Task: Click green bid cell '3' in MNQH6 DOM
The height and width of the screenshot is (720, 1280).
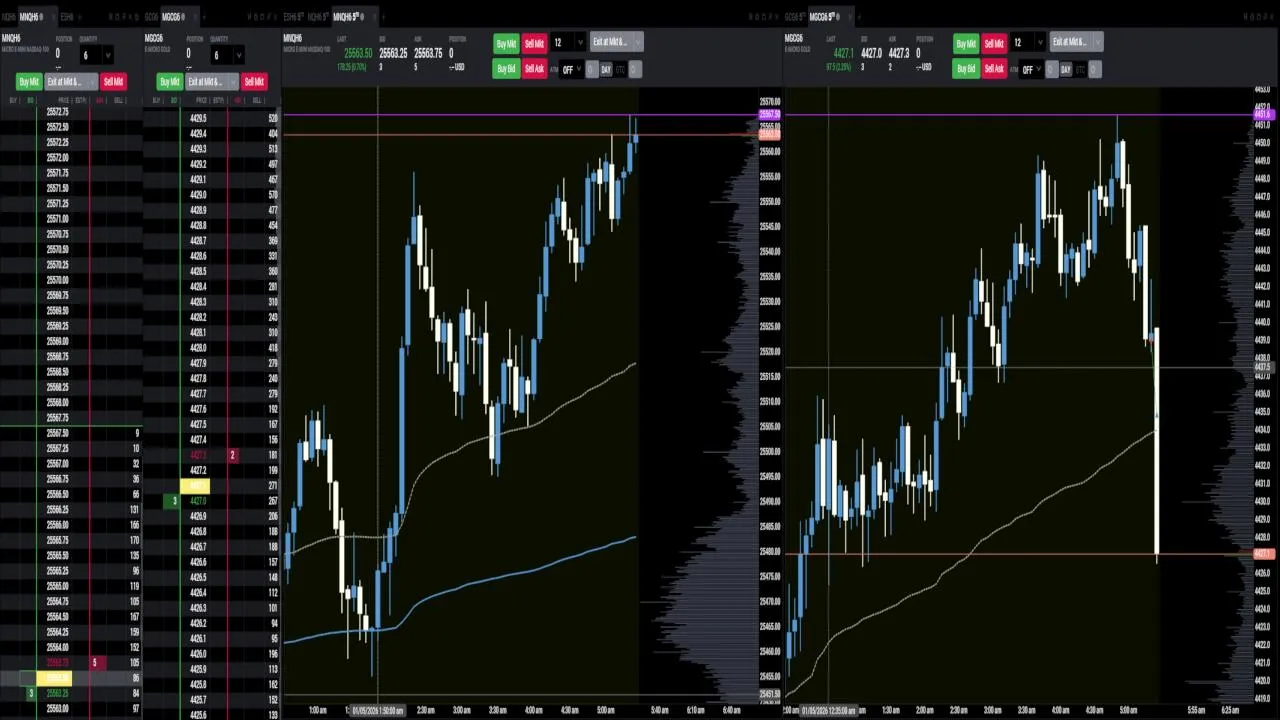Action: pyautogui.click(x=31, y=693)
